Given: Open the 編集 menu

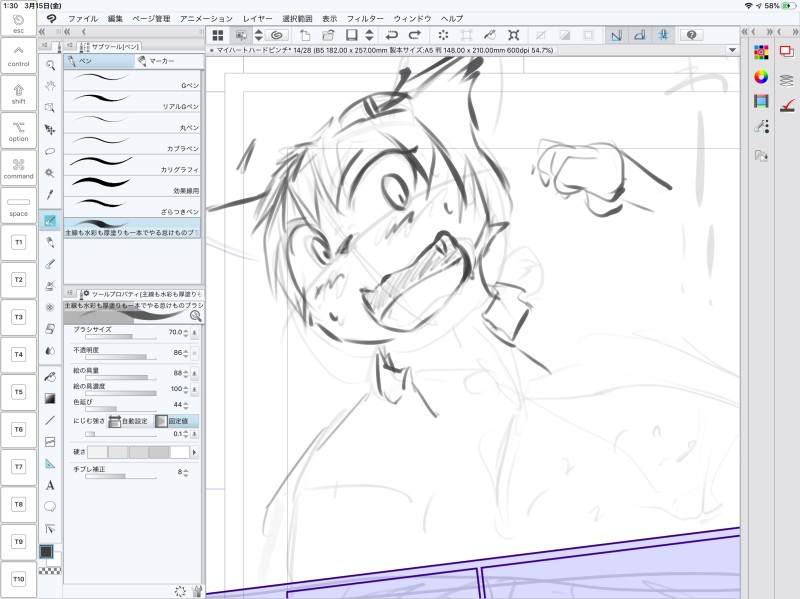Looking at the screenshot, I should coord(115,18).
